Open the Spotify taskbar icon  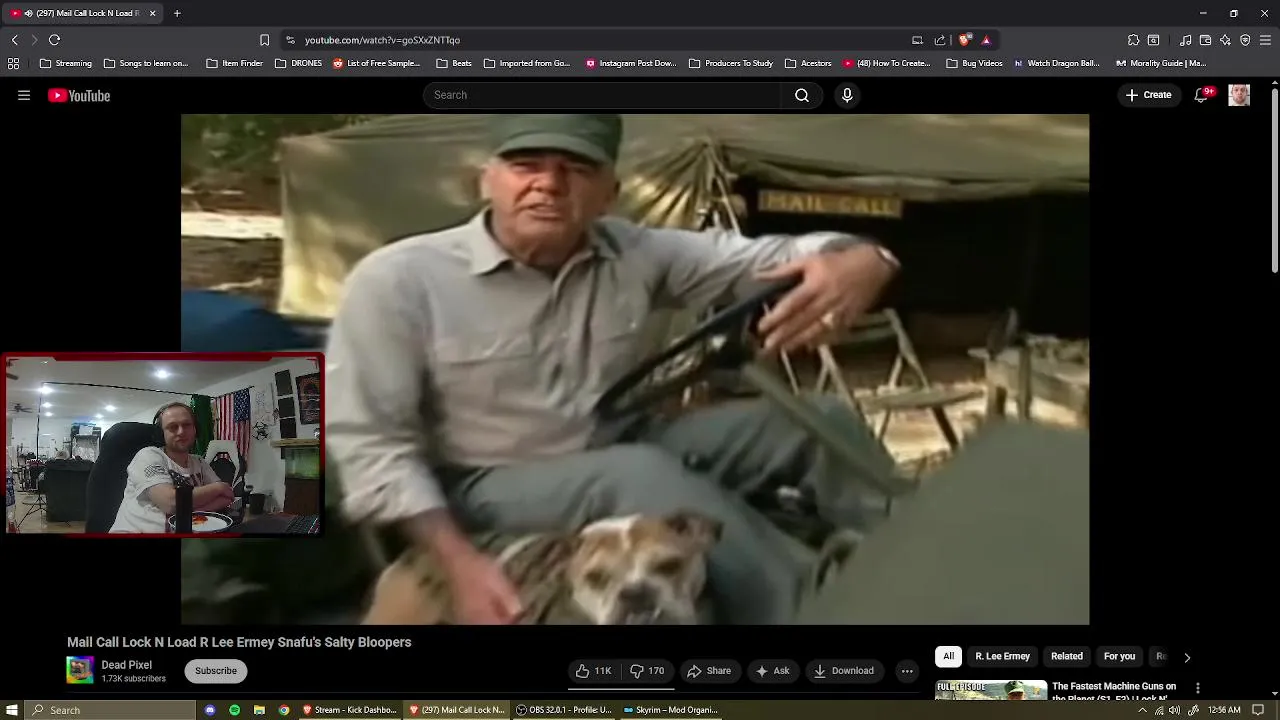234,710
